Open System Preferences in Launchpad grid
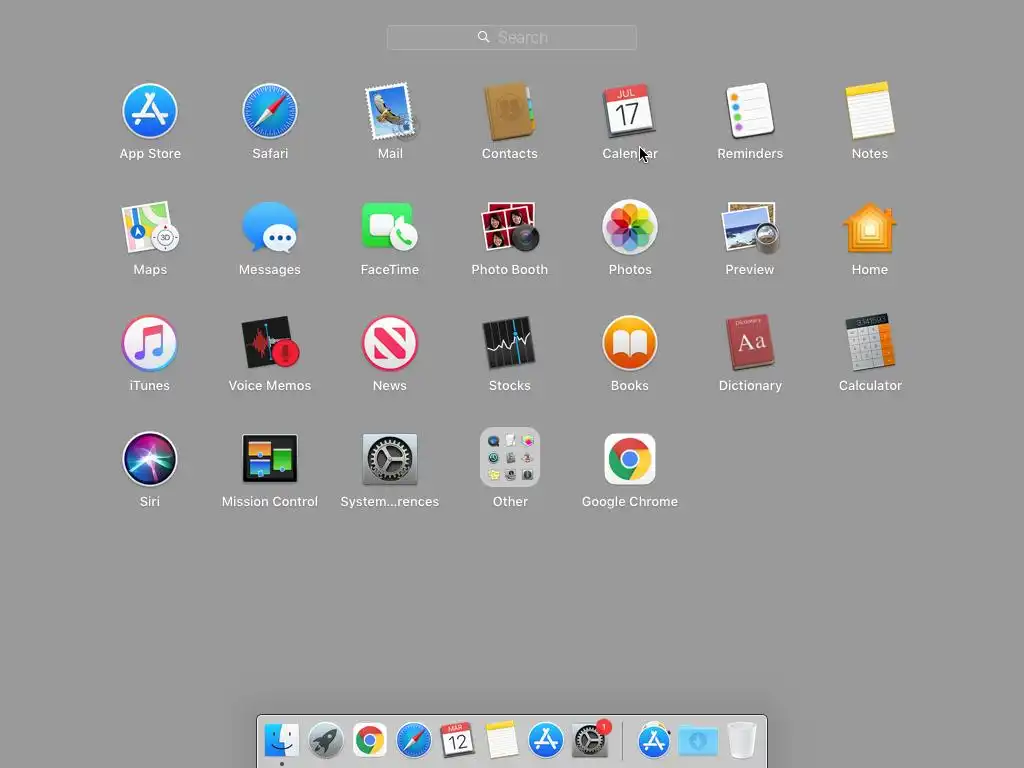This screenshot has height=768, width=1024. coord(390,459)
